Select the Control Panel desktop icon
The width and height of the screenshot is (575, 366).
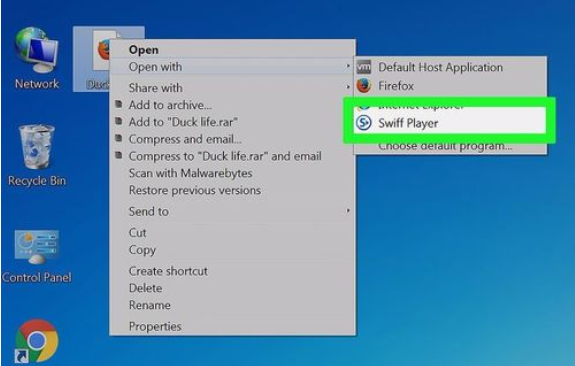pos(37,257)
